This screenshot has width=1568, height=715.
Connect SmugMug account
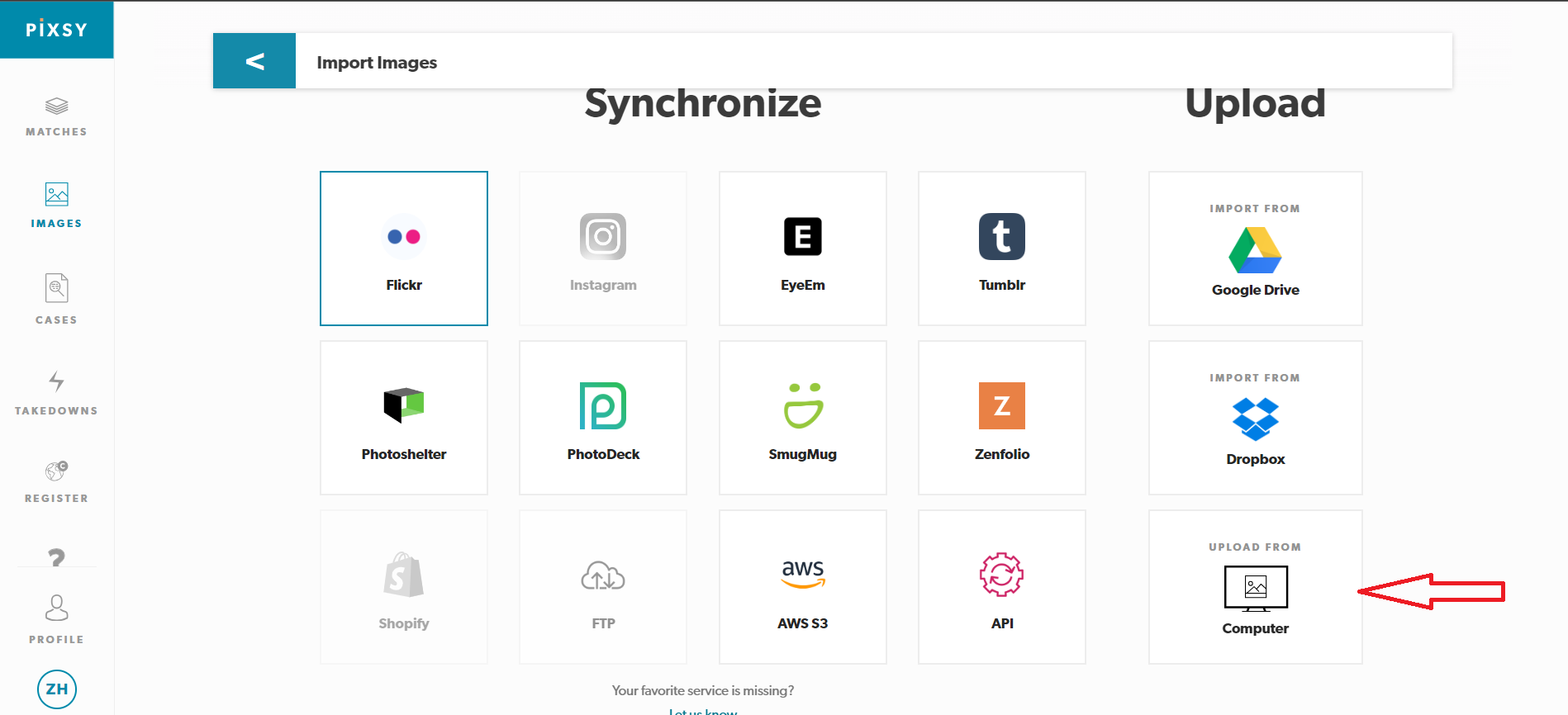point(803,418)
